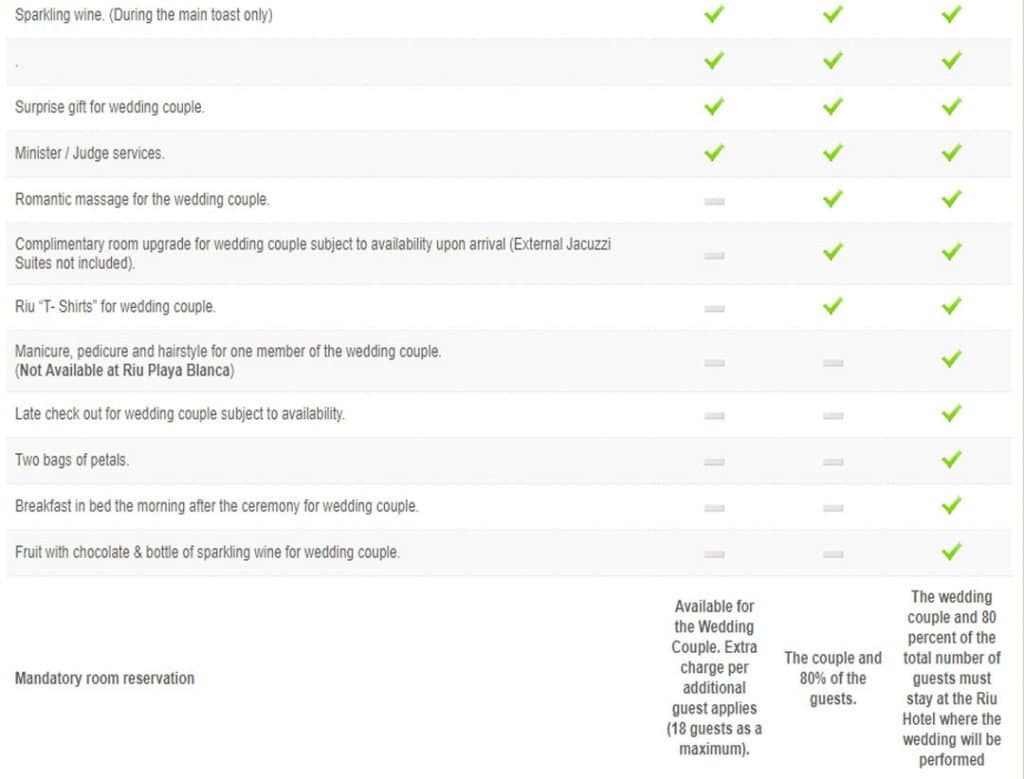Click third column checkmark for Two bags of petals
This screenshot has height=779, width=1024.
(x=951, y=459)
